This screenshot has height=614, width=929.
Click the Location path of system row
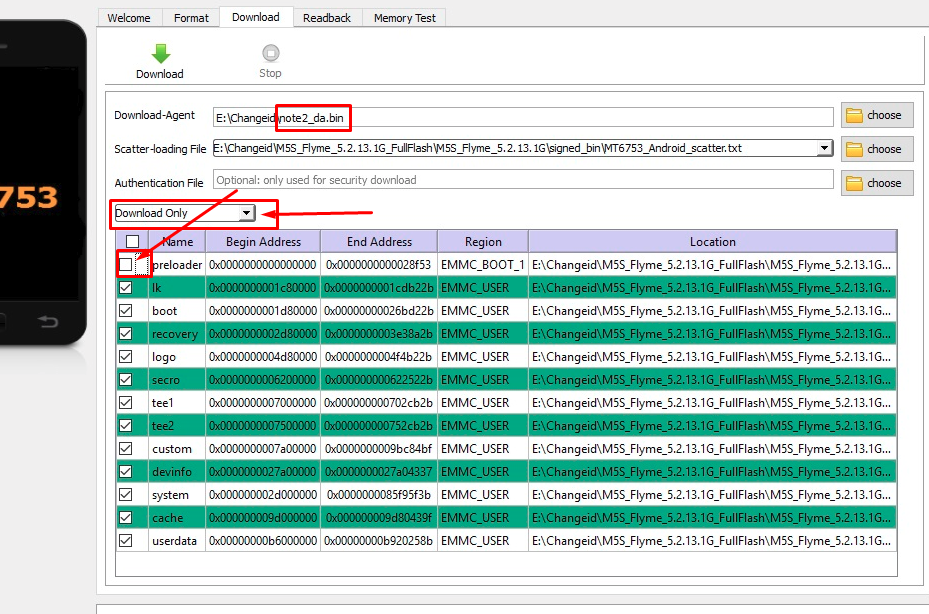coord(712,494)
